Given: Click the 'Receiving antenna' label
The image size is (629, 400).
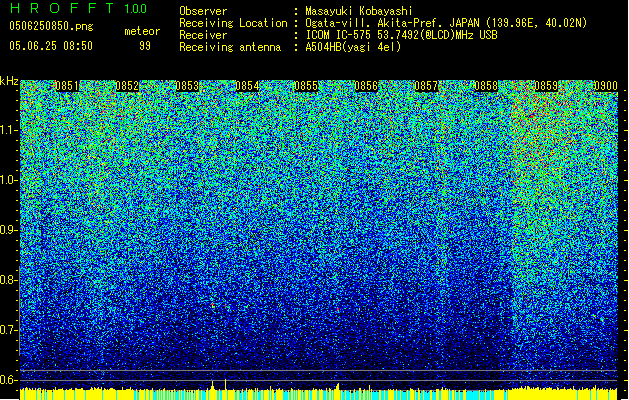Looking at the screenshot, I should point(230,47).
